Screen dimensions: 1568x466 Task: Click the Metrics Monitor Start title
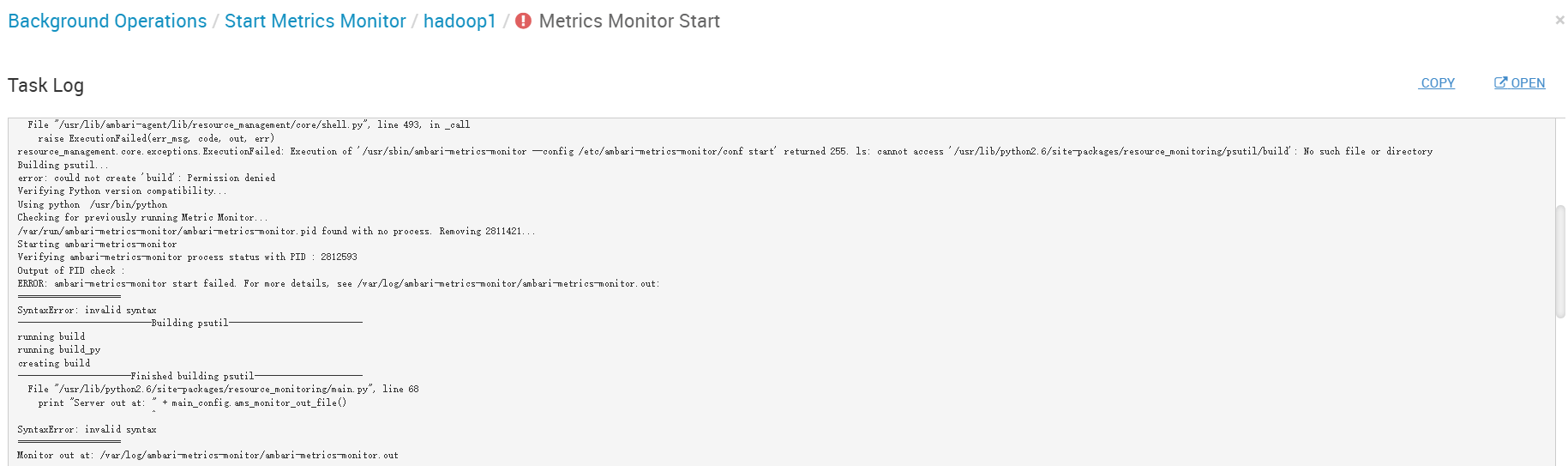tap(629, 21)
